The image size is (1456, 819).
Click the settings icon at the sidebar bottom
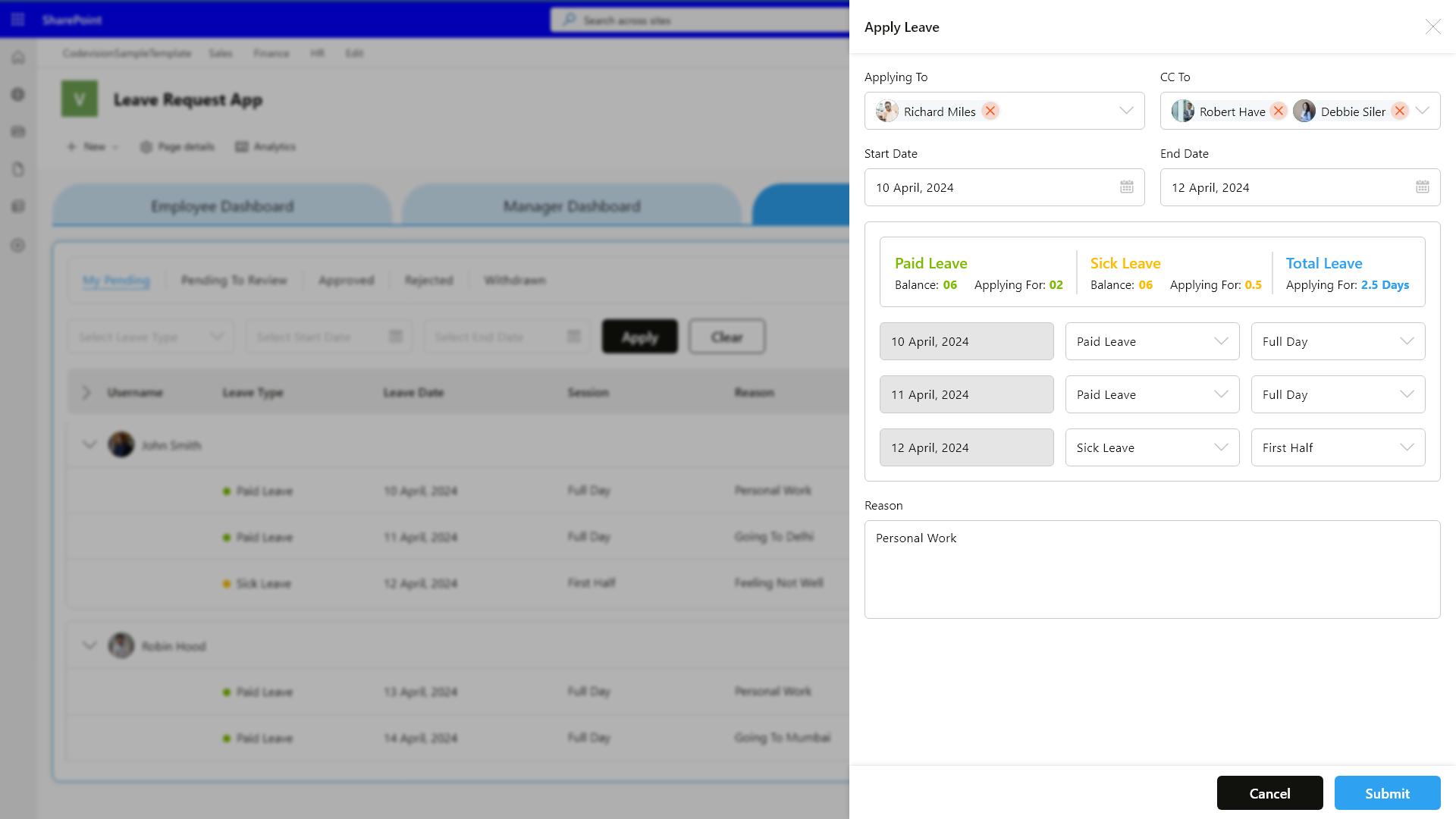[17, 245]
